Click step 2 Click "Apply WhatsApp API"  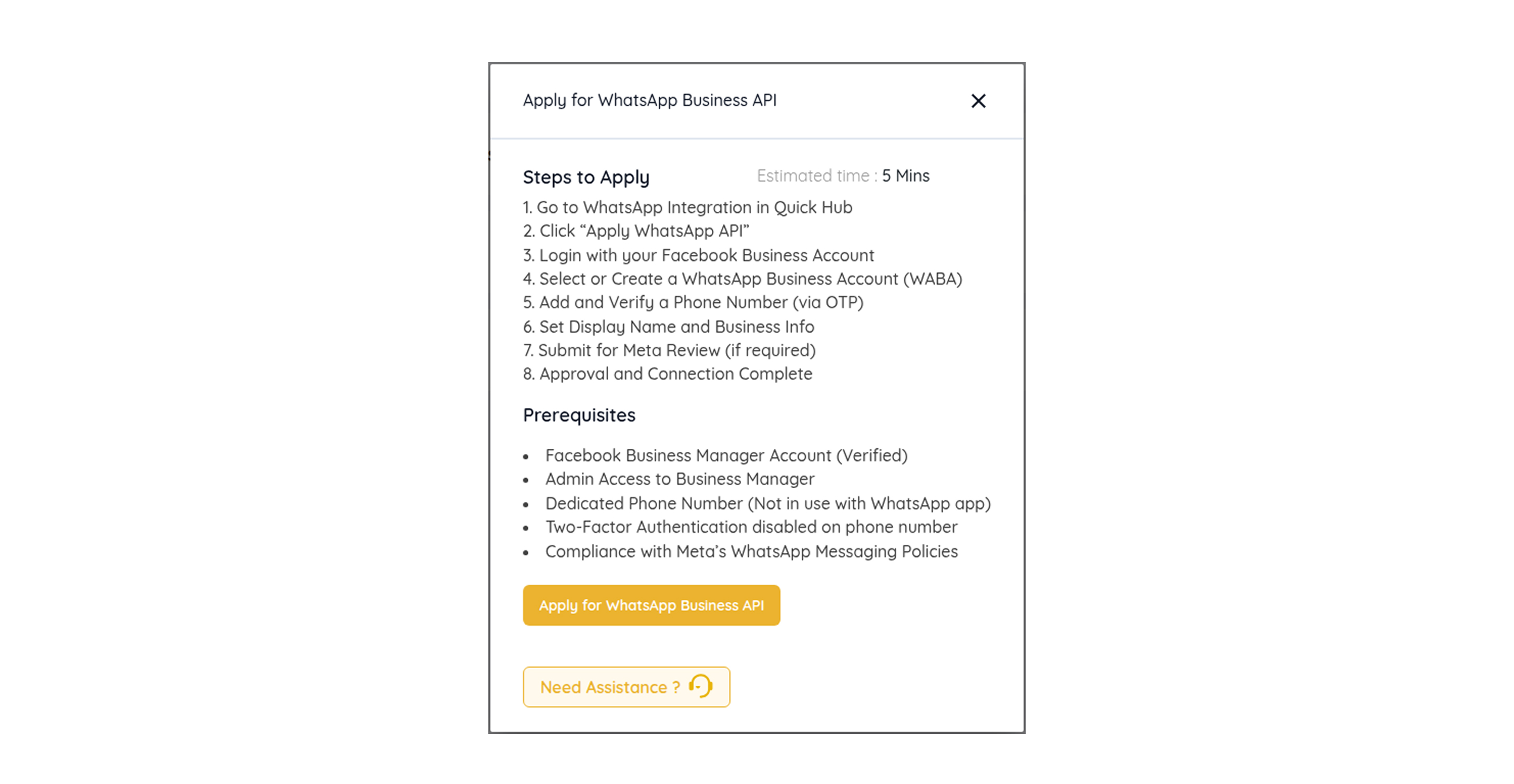(636, 231)
